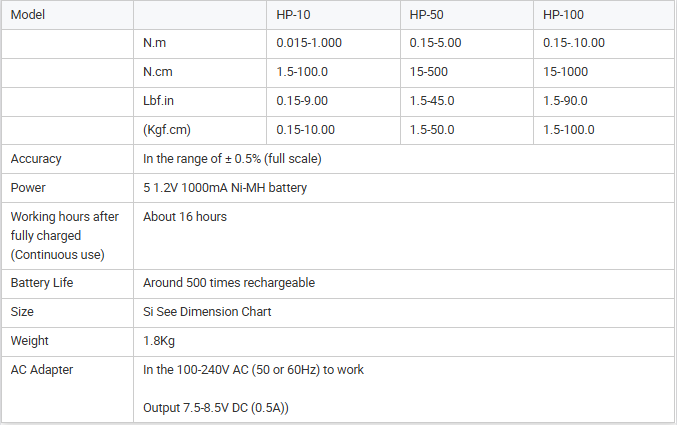Click the 1.8Kg weight value
This screenshot has width=677, height=425.
[x=159, y=341]
